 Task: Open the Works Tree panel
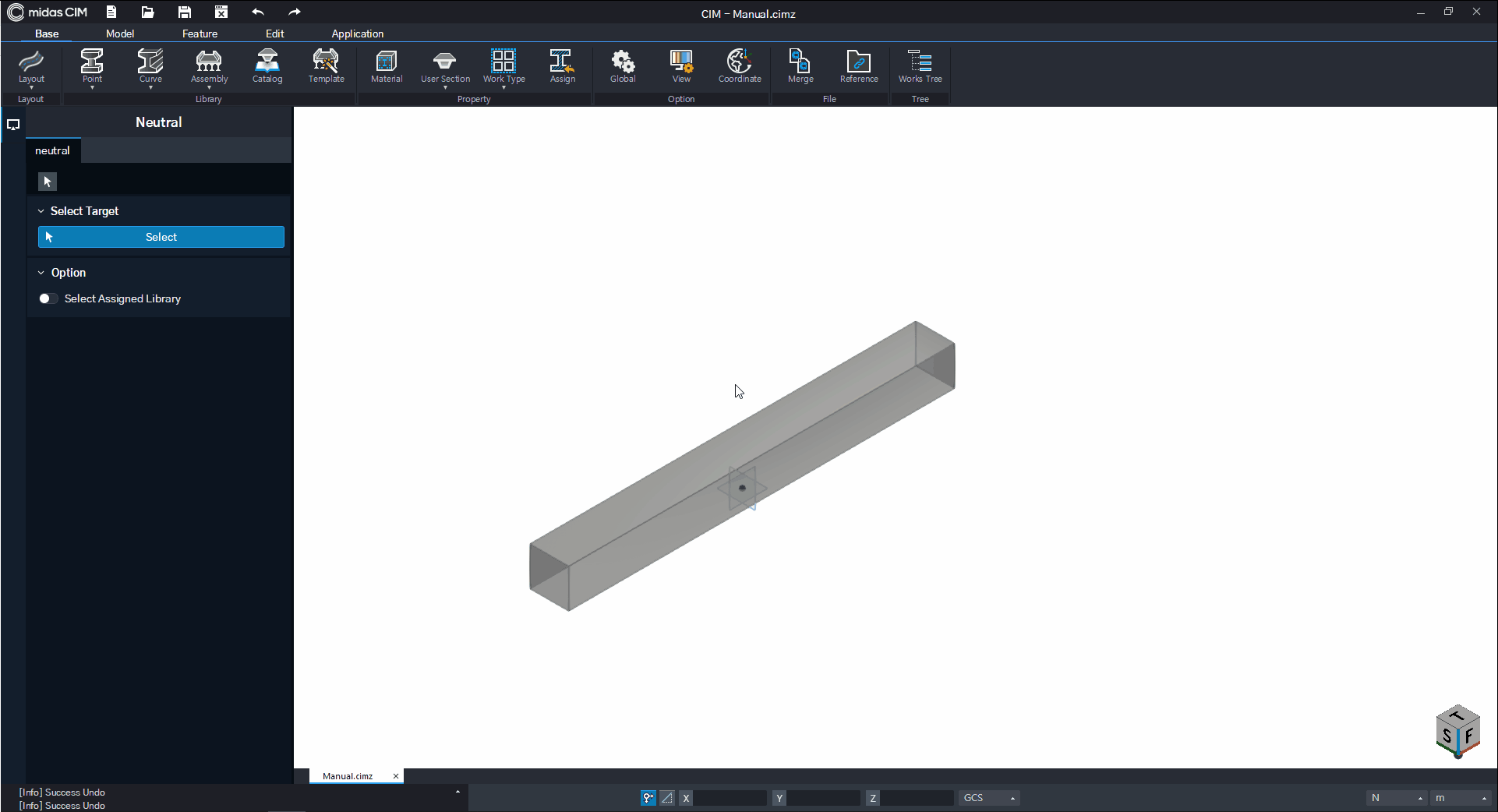920,66
